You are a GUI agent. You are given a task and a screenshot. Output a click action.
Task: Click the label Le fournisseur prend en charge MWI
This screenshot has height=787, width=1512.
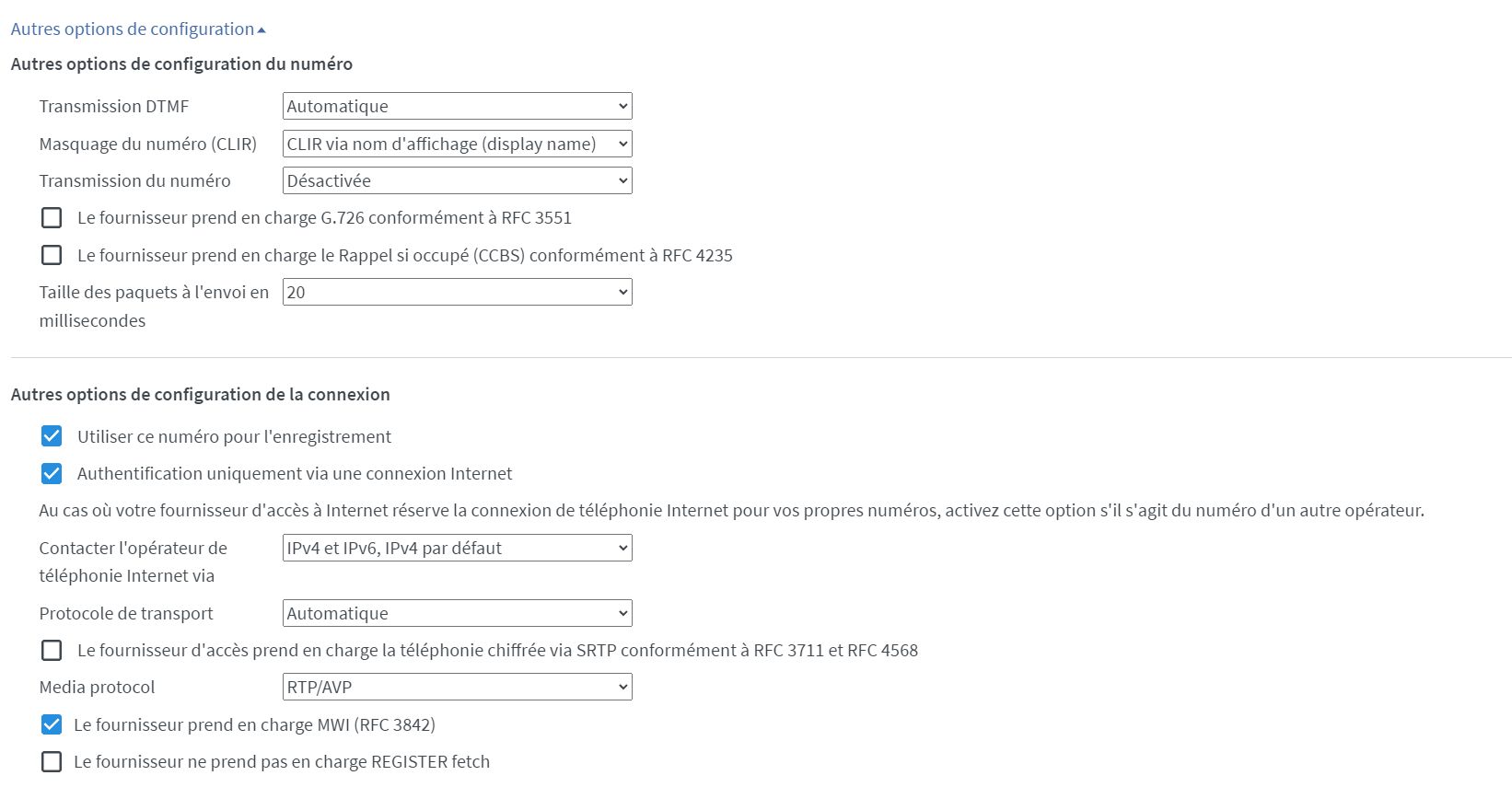(254, 724)
